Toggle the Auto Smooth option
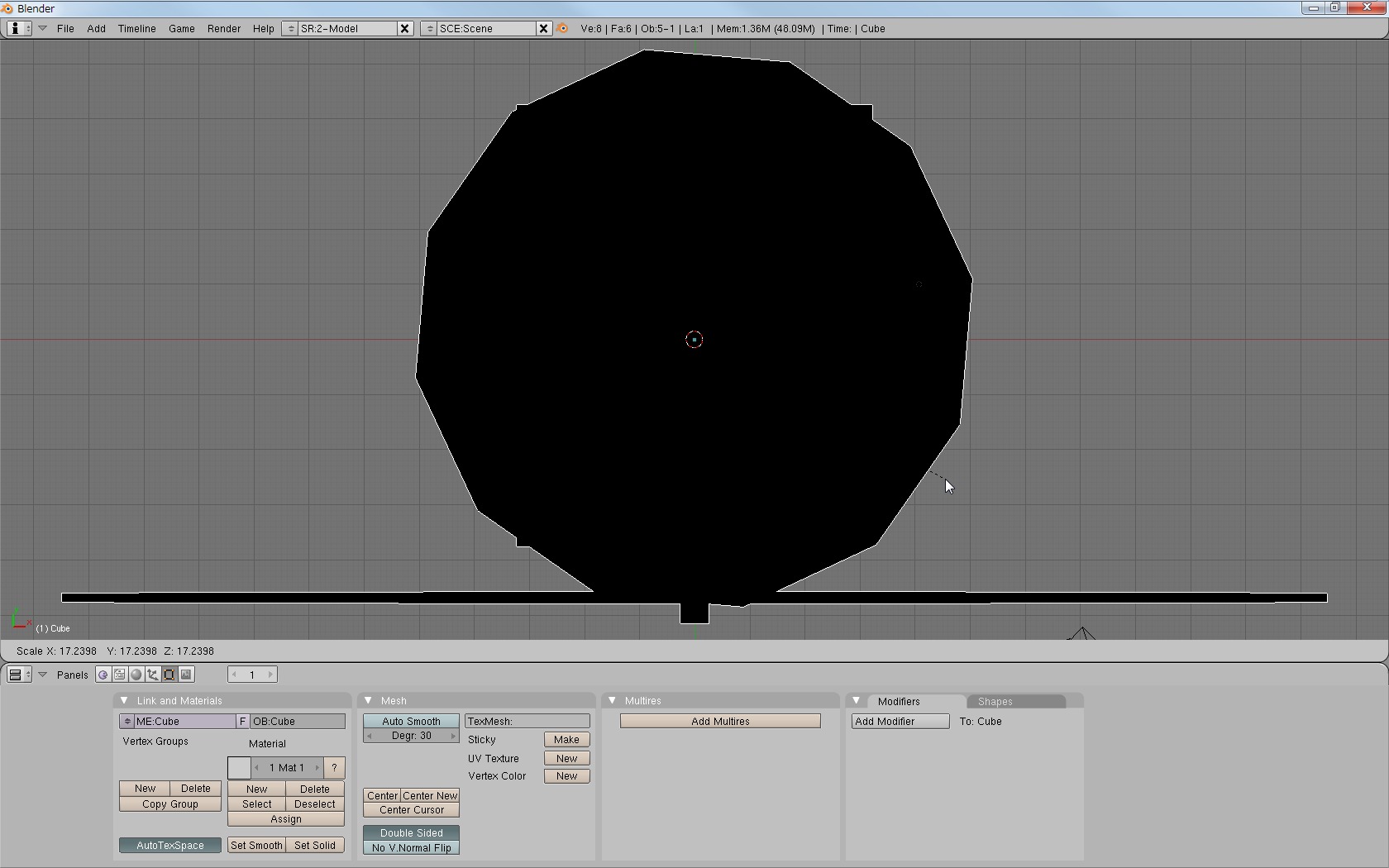The image size is (1389, 868). pyautogui.click(x=411, y=721)
